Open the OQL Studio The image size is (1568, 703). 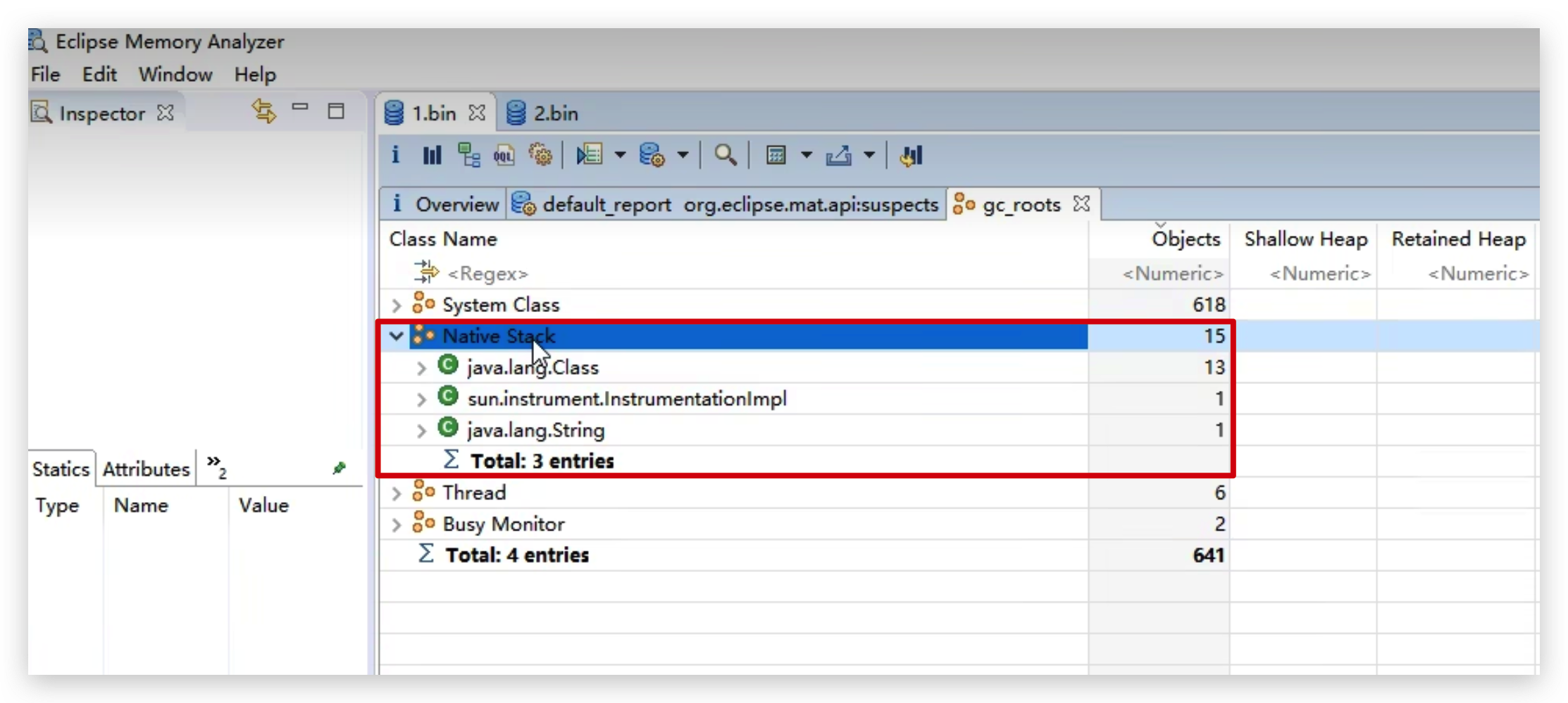tap(504, 155)
